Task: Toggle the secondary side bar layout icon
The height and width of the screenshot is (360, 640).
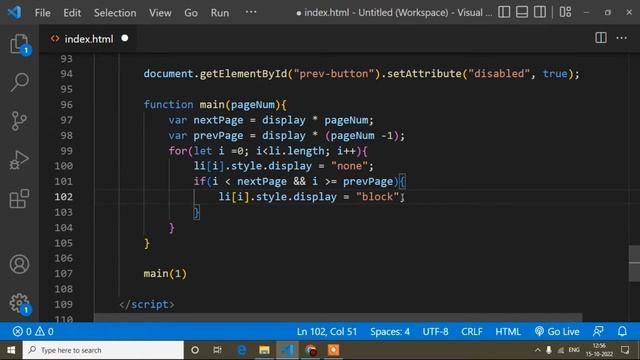Action: click(540, 12)
